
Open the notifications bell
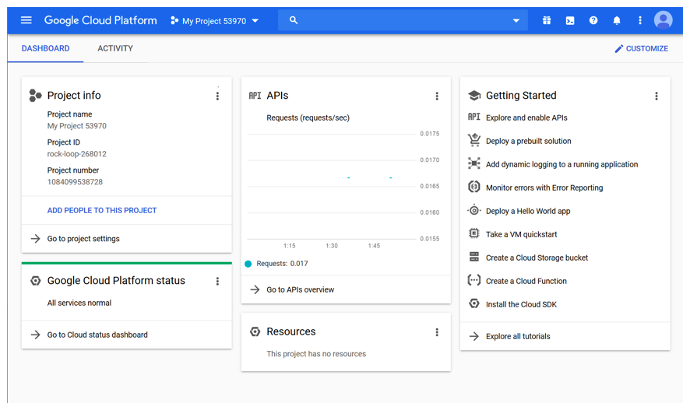[x=617, y=20]
